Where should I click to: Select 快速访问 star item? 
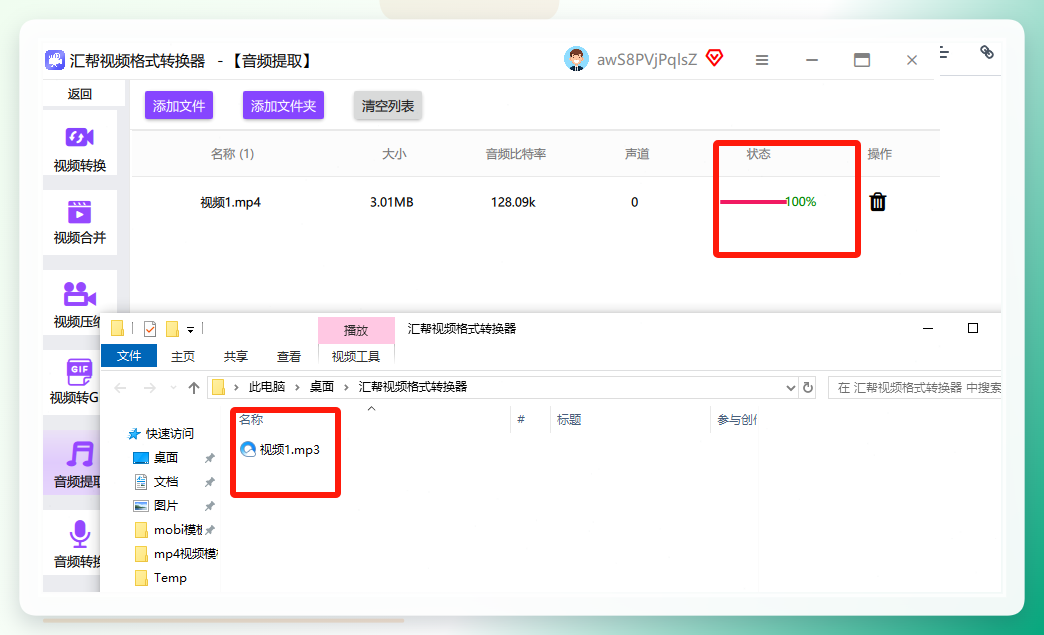coord(161,434)
